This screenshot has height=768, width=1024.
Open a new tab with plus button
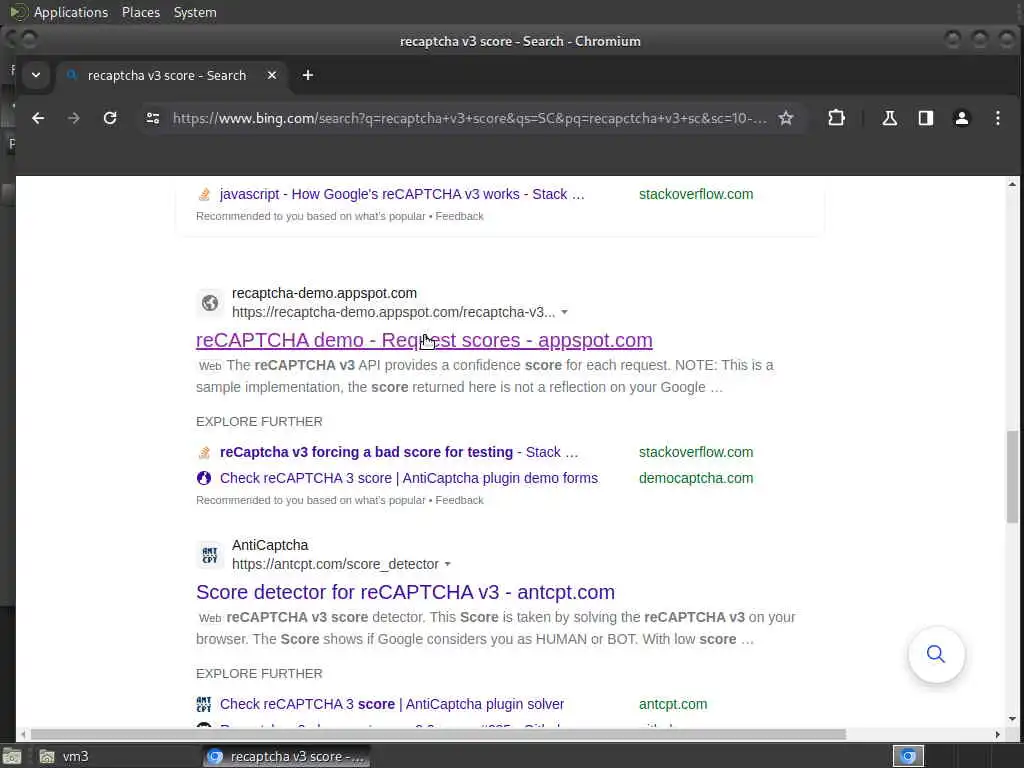click(308, 76)
